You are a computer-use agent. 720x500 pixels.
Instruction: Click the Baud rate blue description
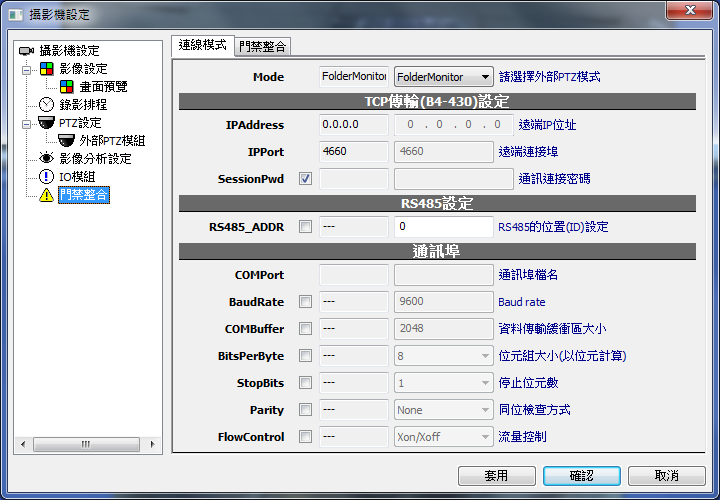522,302
